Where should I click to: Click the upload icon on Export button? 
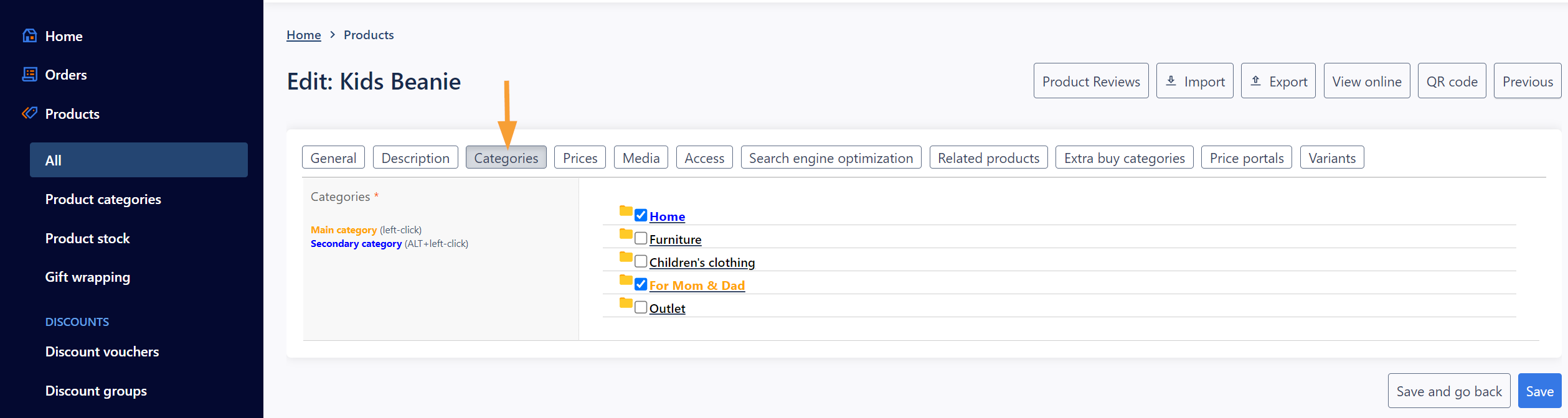point(1255,81)
